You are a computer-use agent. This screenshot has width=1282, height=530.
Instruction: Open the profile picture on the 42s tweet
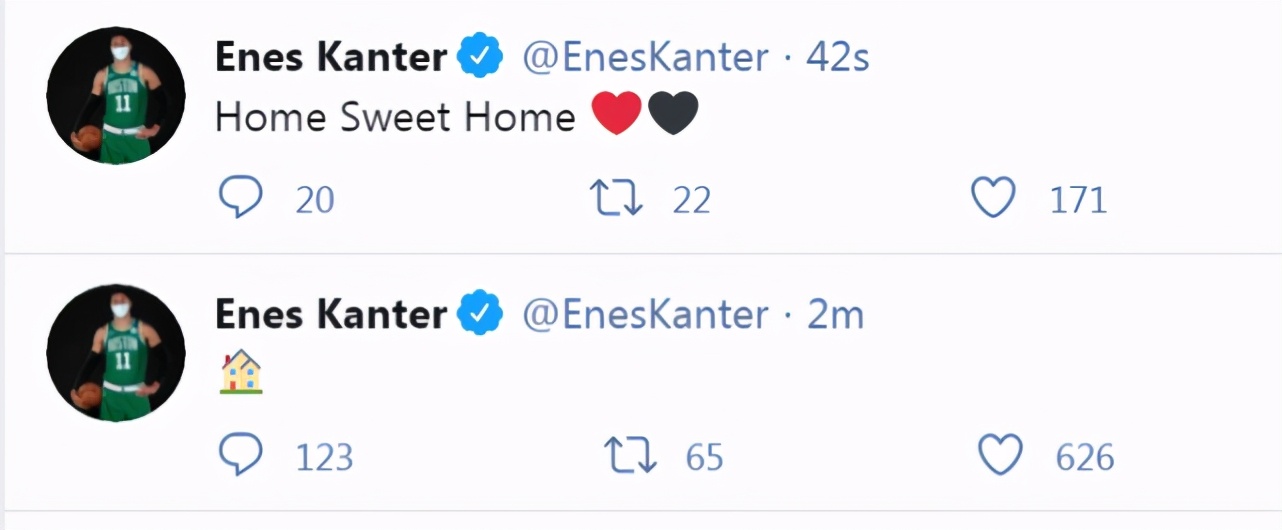coord(115,96)
